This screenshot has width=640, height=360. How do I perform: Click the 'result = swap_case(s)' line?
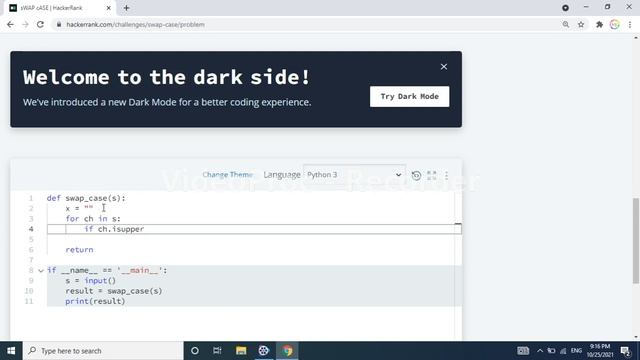[x=114, y=291]
